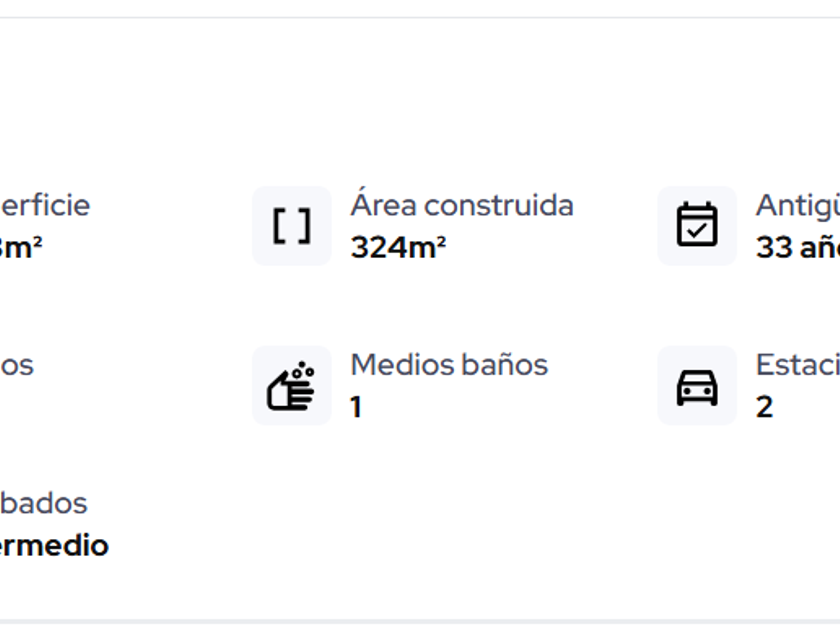Screen dimensions: 840x630
Task: Click the hand-washing half baths icon
Action: point(291,386)
